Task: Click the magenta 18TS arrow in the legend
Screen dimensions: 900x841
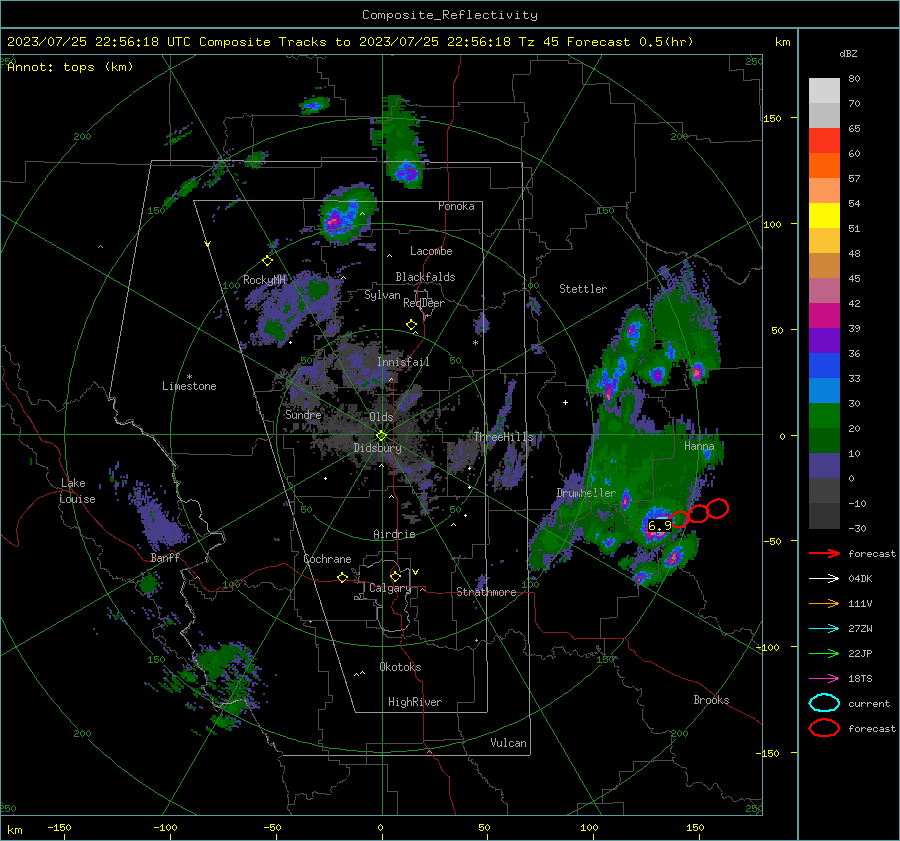Action: [824, 679]
